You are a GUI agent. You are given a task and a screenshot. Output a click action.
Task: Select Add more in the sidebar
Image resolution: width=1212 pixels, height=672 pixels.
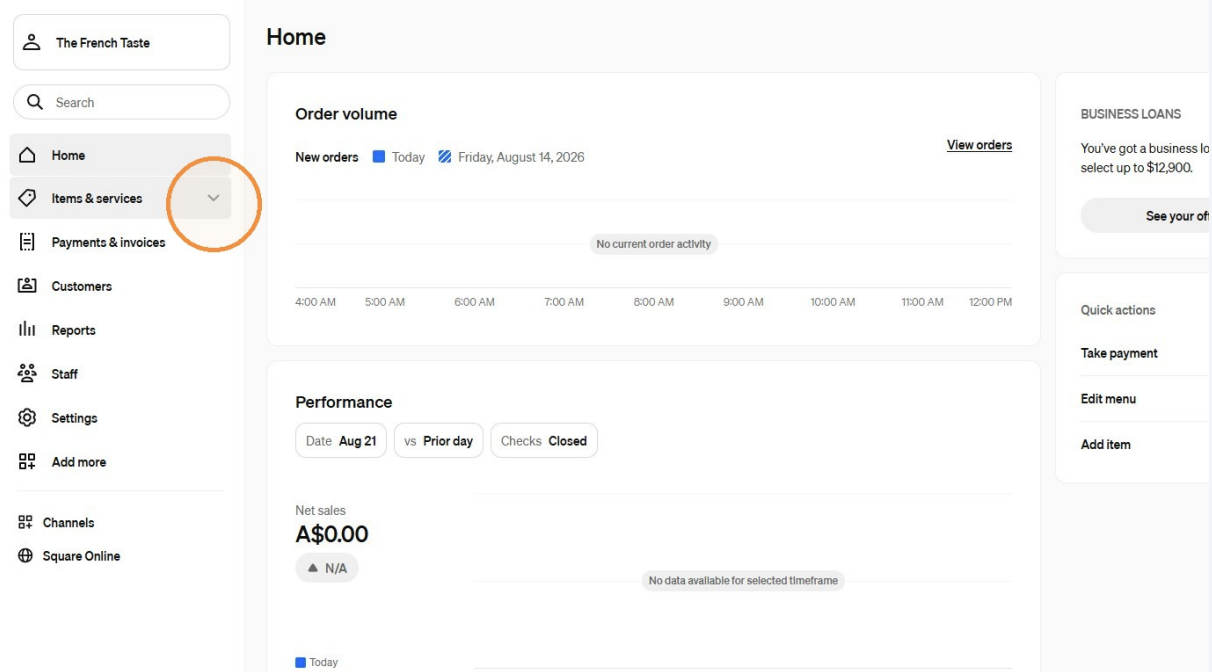(120, 462)
